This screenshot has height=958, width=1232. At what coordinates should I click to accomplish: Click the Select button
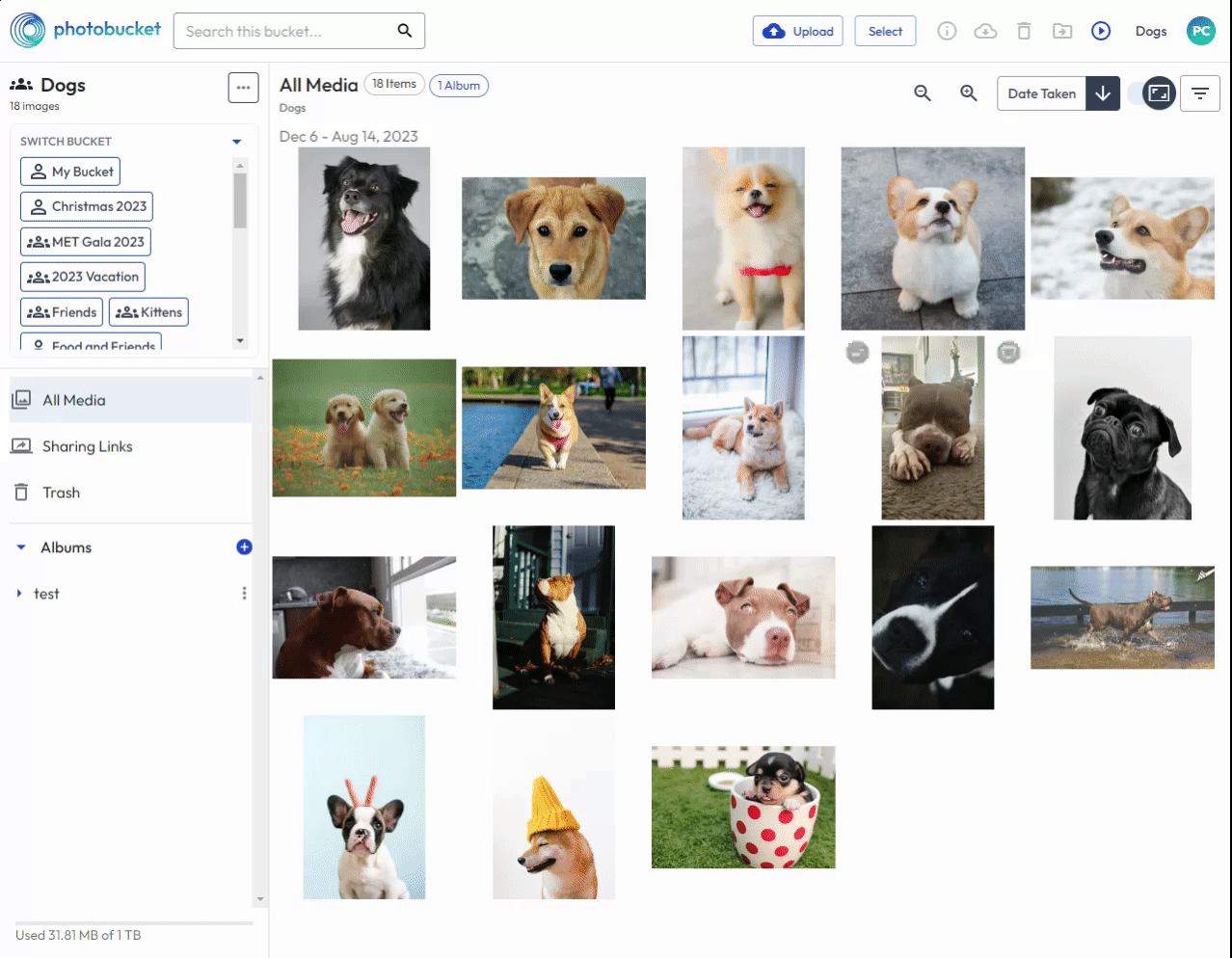pos(885,31)
